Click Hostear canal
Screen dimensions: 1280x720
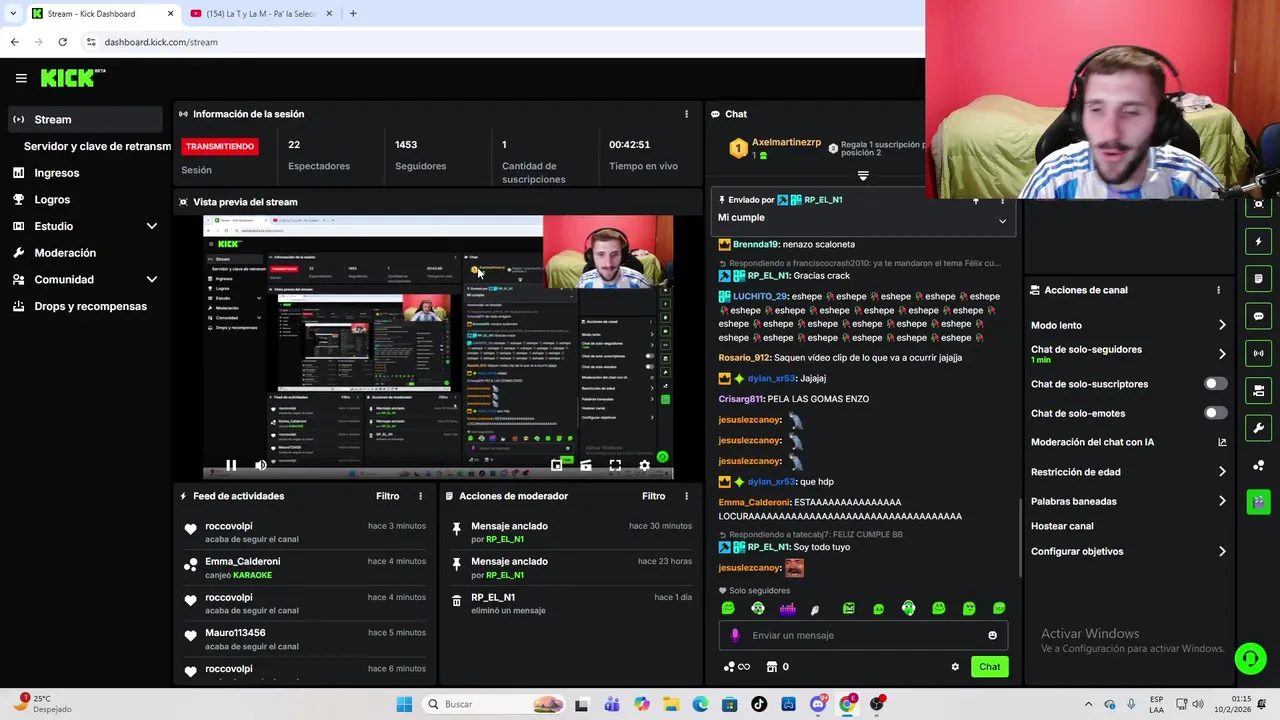point(1062,526)
